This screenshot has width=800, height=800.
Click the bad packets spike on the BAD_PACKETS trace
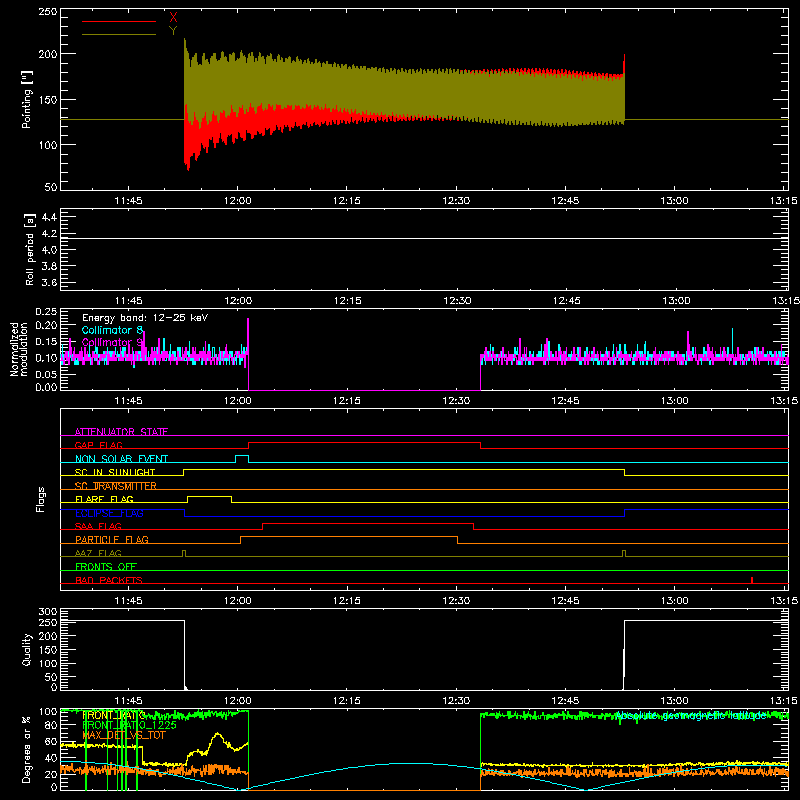coord(752,580)
